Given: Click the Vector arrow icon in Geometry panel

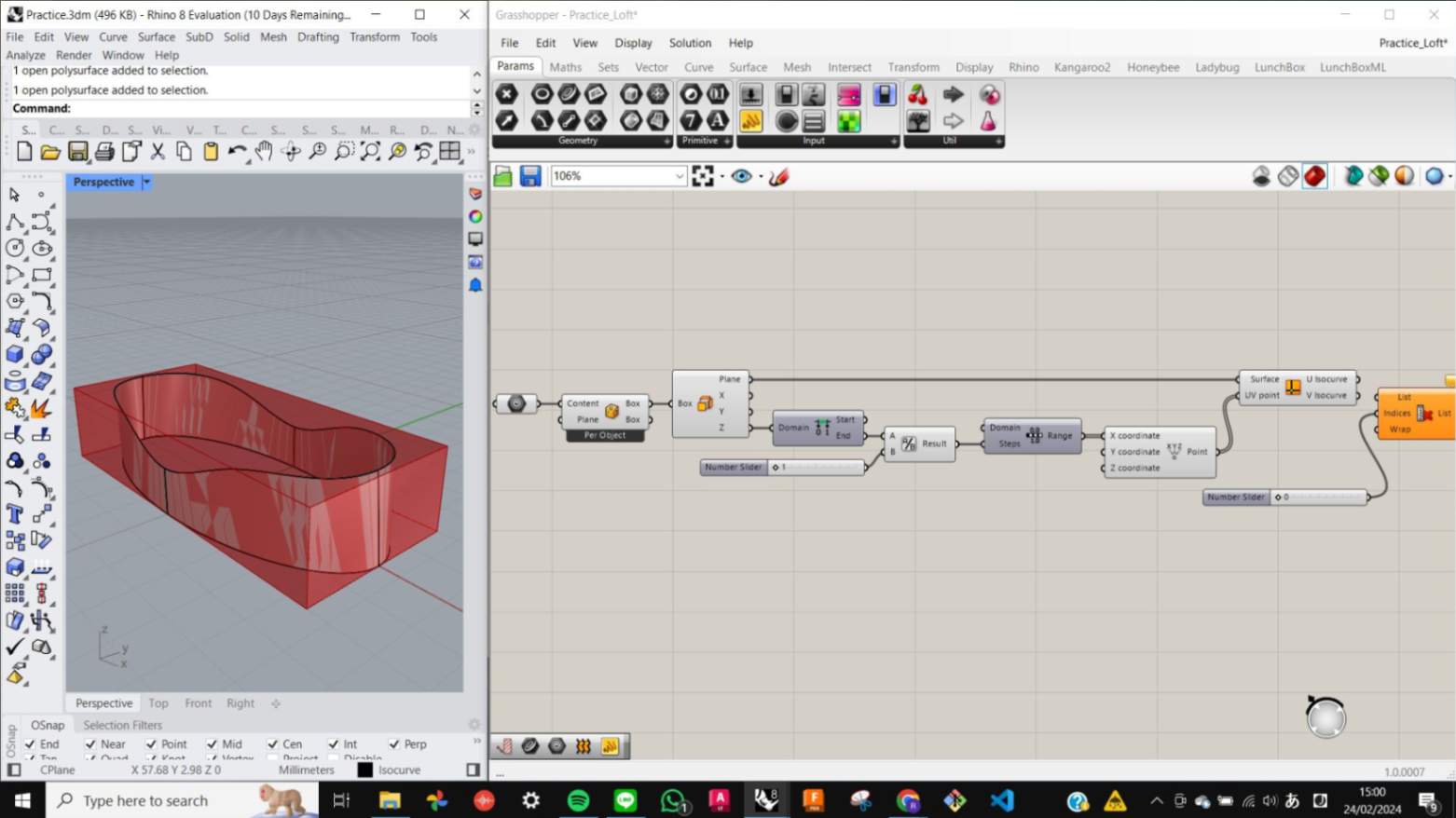Looking at the screenshot, I should 506,121.
